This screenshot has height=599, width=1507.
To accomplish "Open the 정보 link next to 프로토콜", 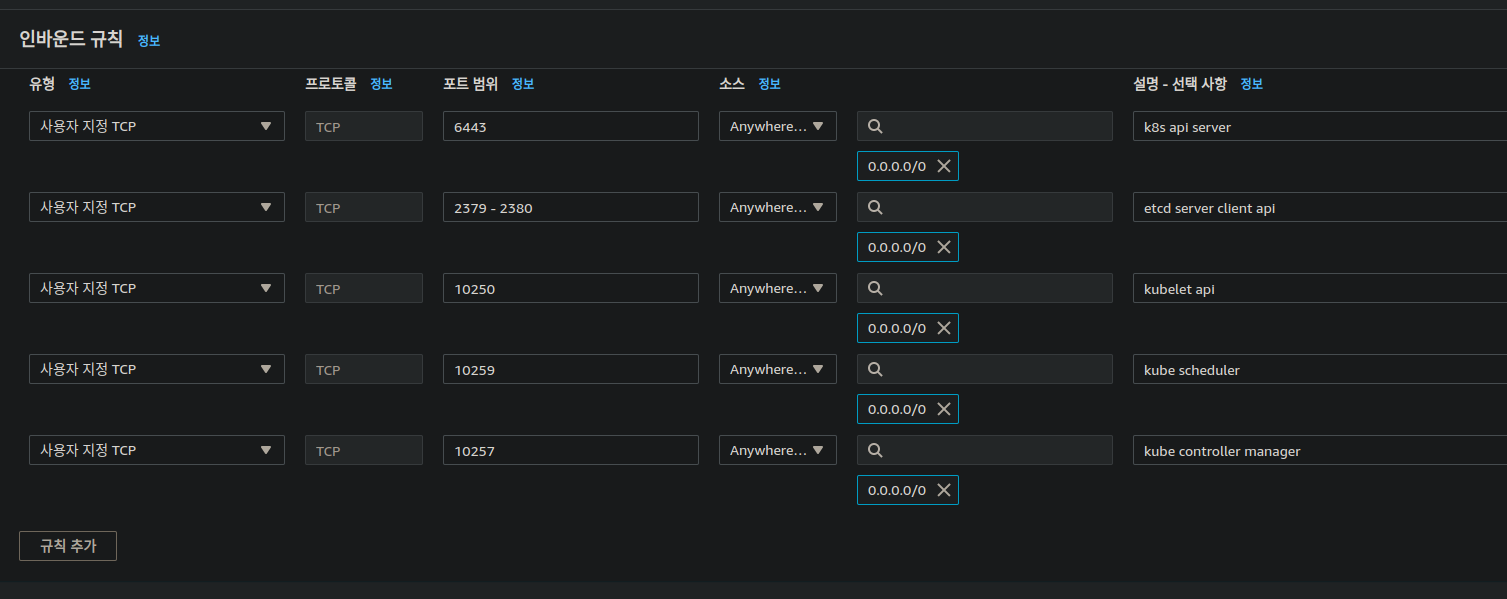I will 381,84.
